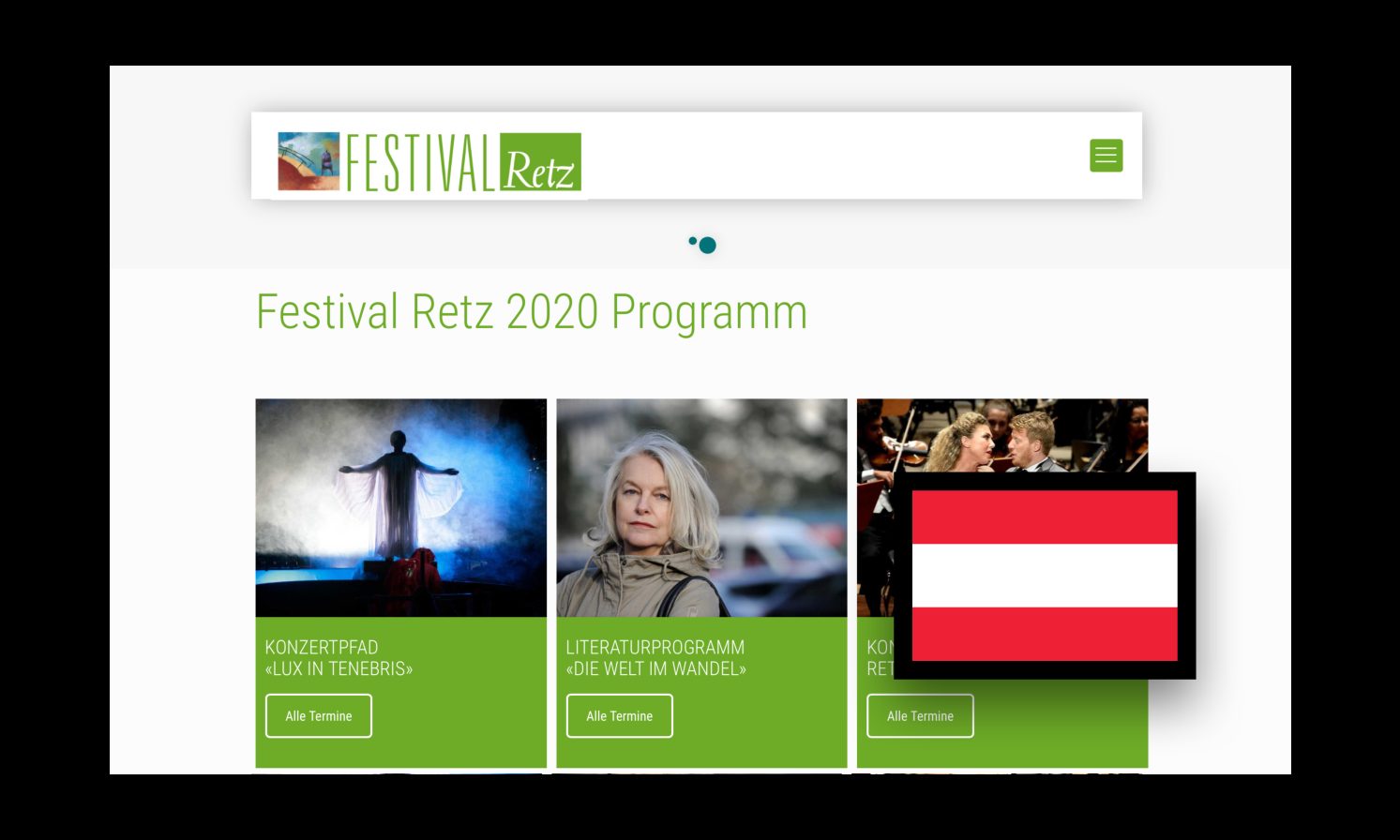Viewport: 1400px width, 840px height.
Task: Click the Austrian flag overlay image
Action: [1045, 576]
